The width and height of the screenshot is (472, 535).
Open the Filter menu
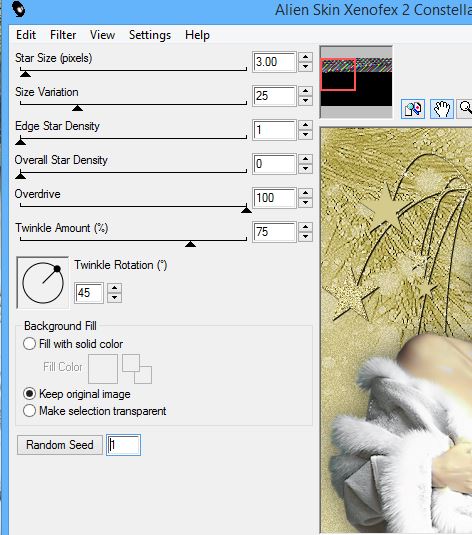(x=63, y=35)
